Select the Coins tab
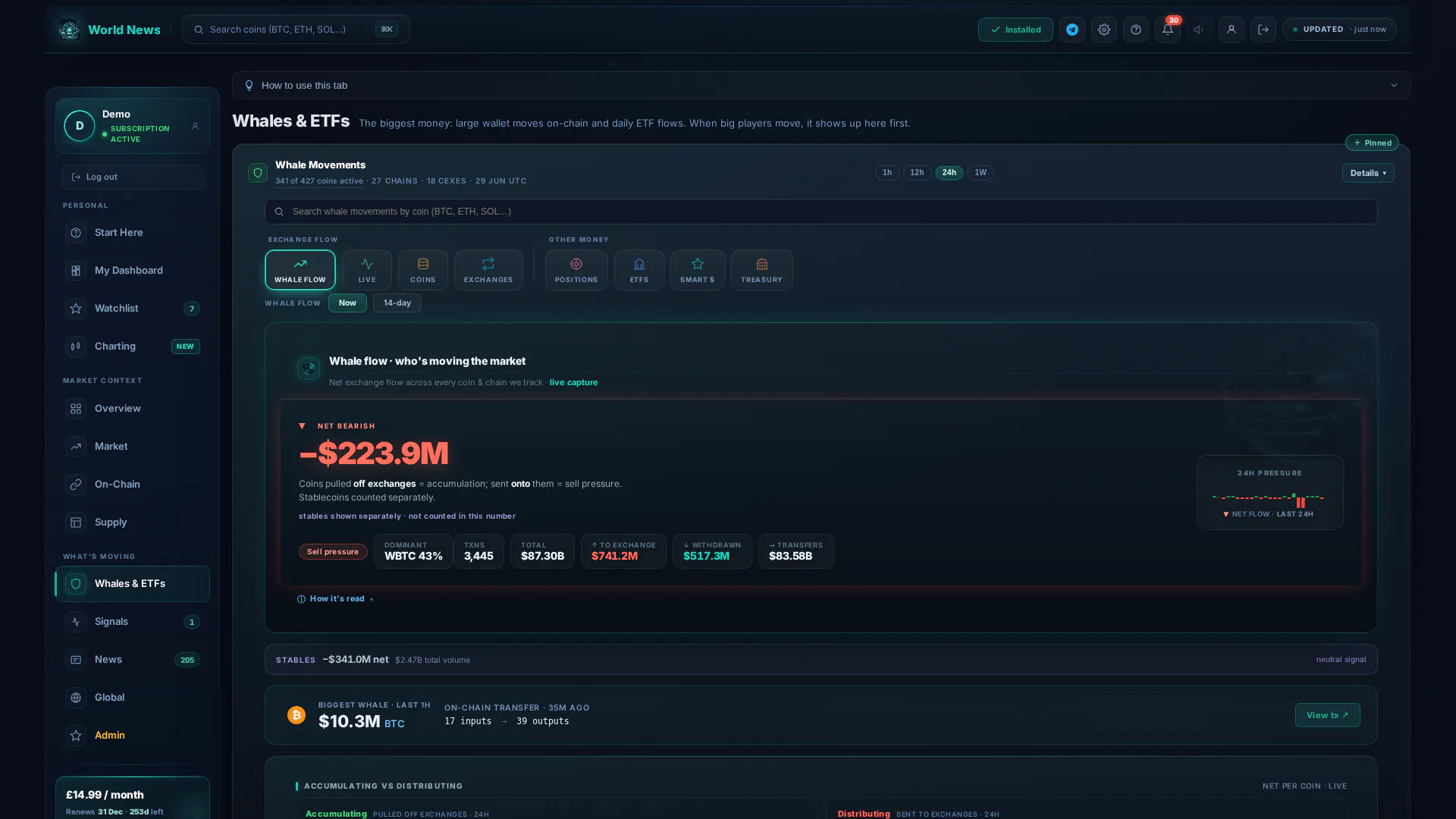The height and width of the screenshot is (819, 1456). pyautogui.click(x=423, y=270)
